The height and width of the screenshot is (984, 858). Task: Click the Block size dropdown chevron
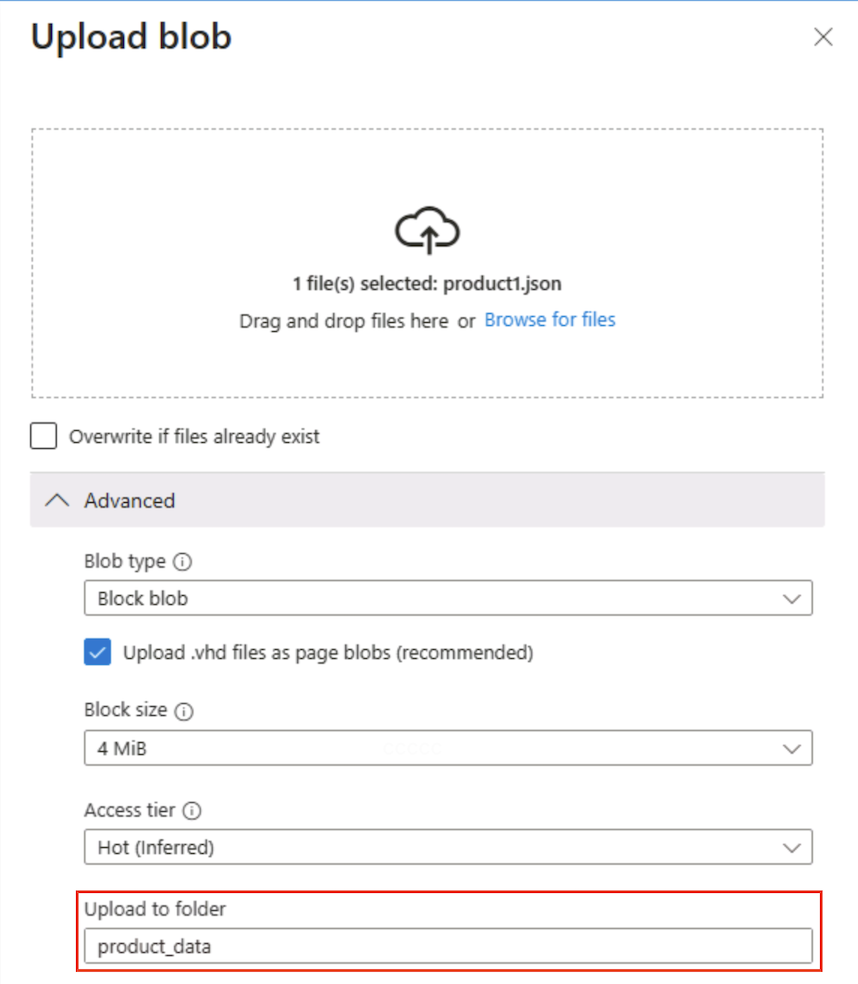coord(793,747)
